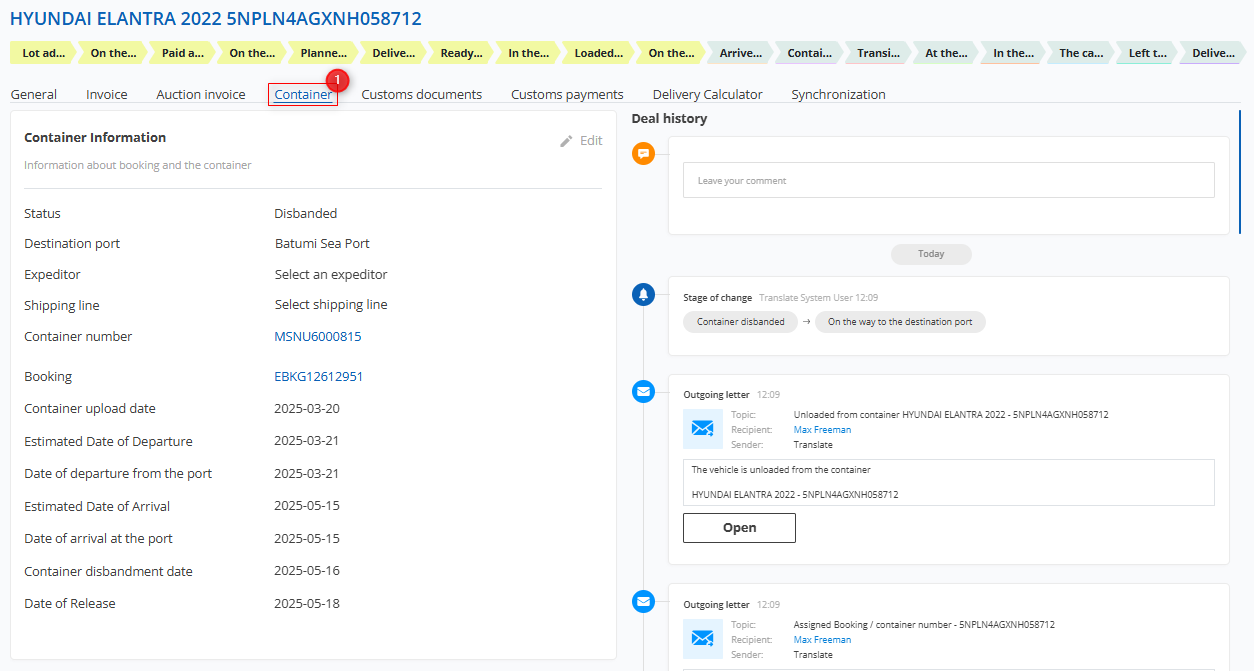The image size is (1254, 671).
Task: Go to the Customs documents tab
Action: click(x=422, y=94)
